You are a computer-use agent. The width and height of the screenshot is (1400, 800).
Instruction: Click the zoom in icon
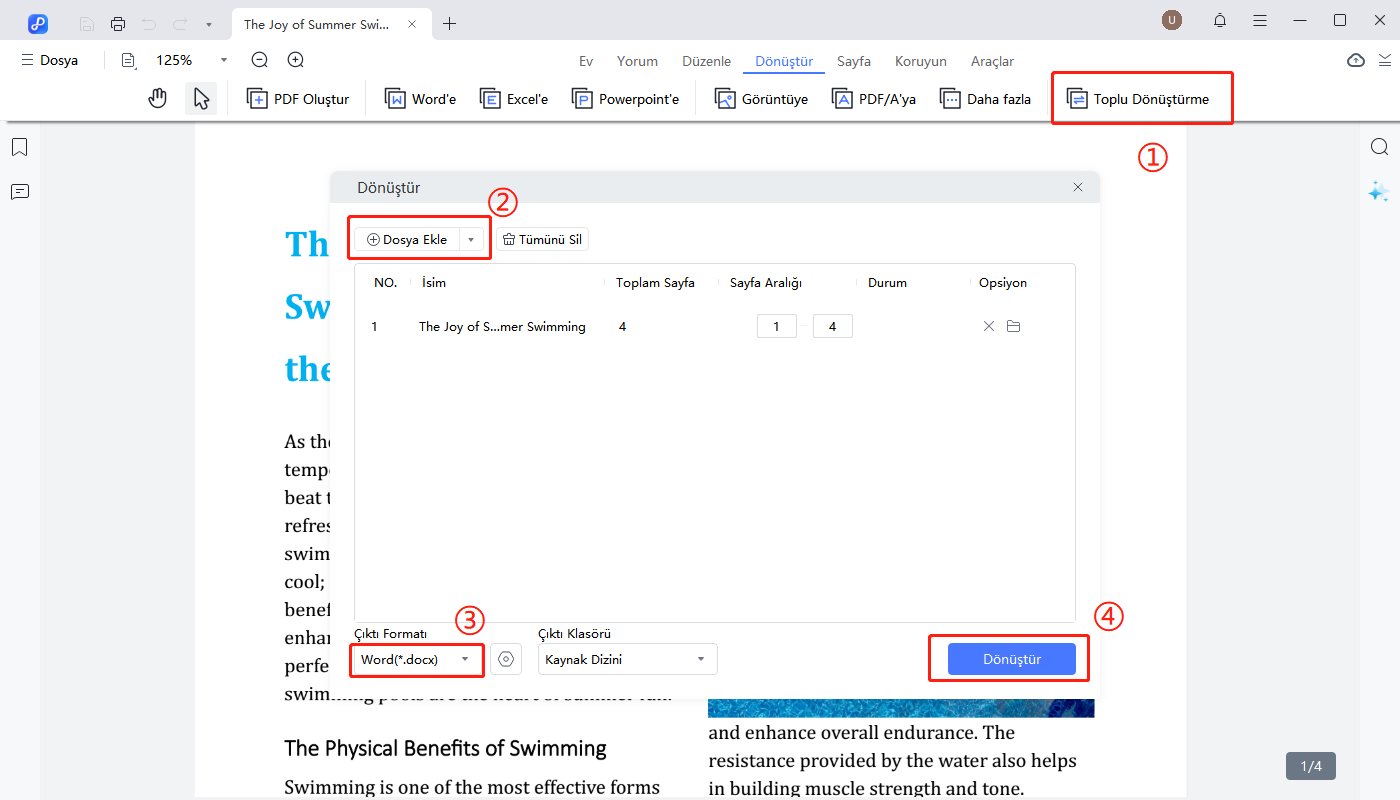click(x=295, y=60)
